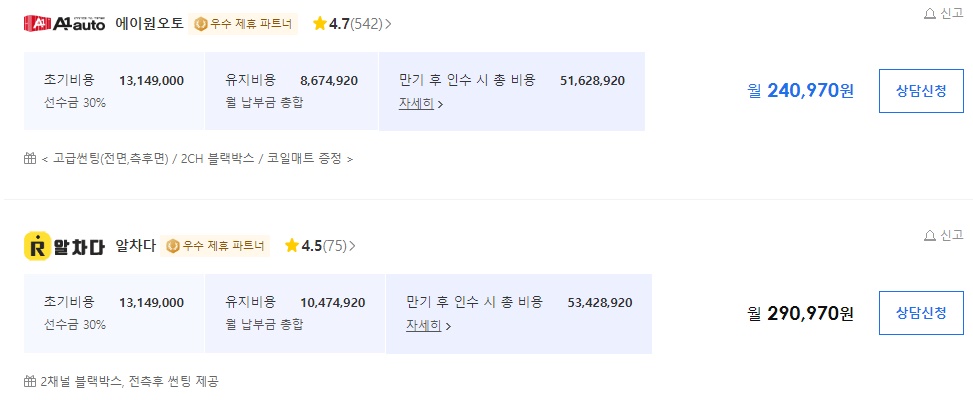
Task: Open 알차다 company name link
Action: [135, 246]
